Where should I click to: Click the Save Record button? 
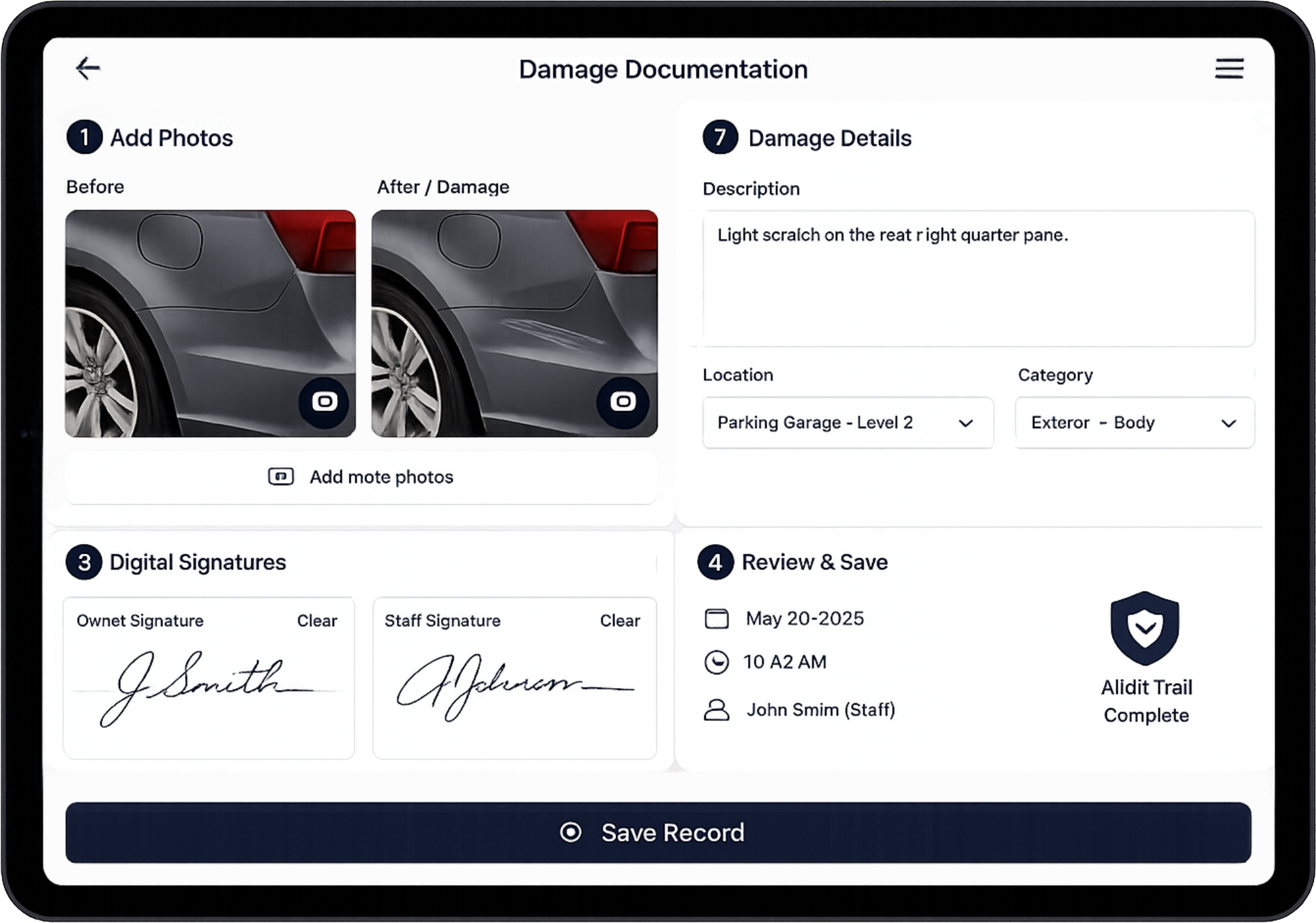coord(658,832)
